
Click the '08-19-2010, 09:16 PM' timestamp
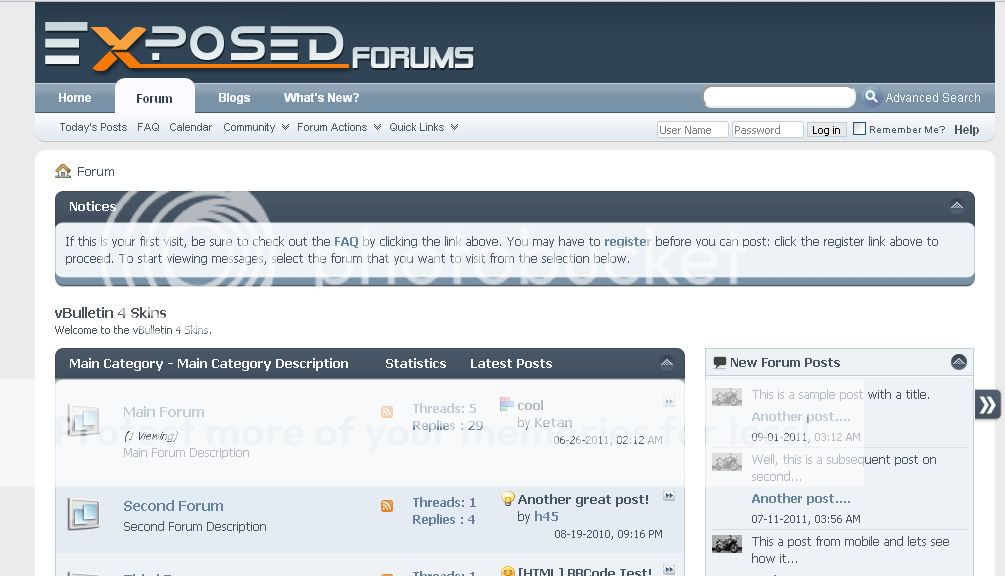(608, 534)
